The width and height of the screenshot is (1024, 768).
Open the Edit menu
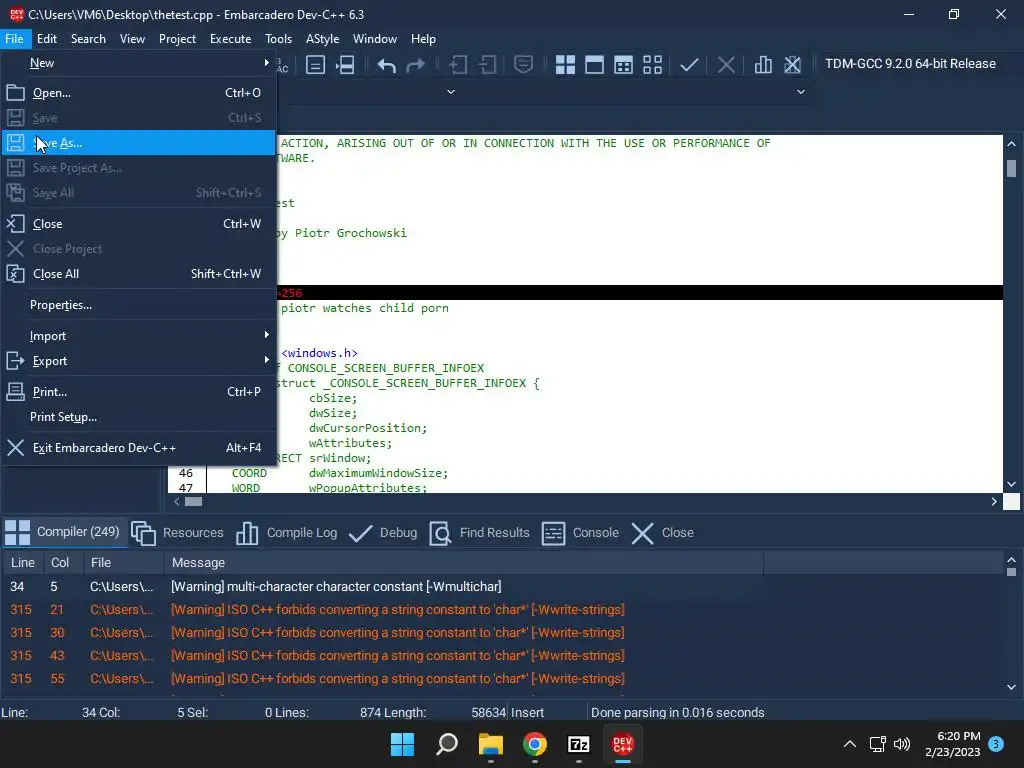[x=47, y=39]
